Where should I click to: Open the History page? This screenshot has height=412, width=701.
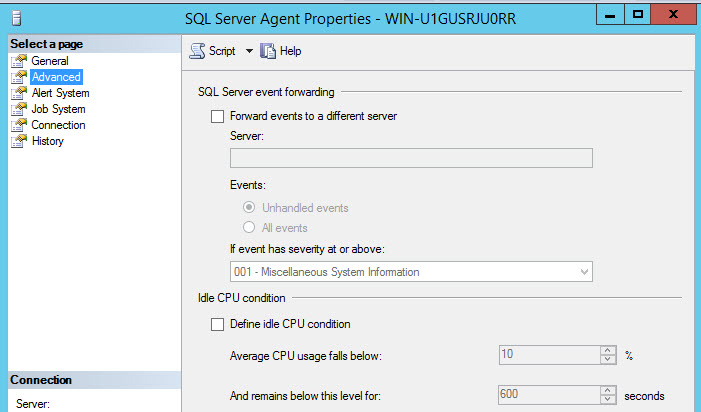47,141
